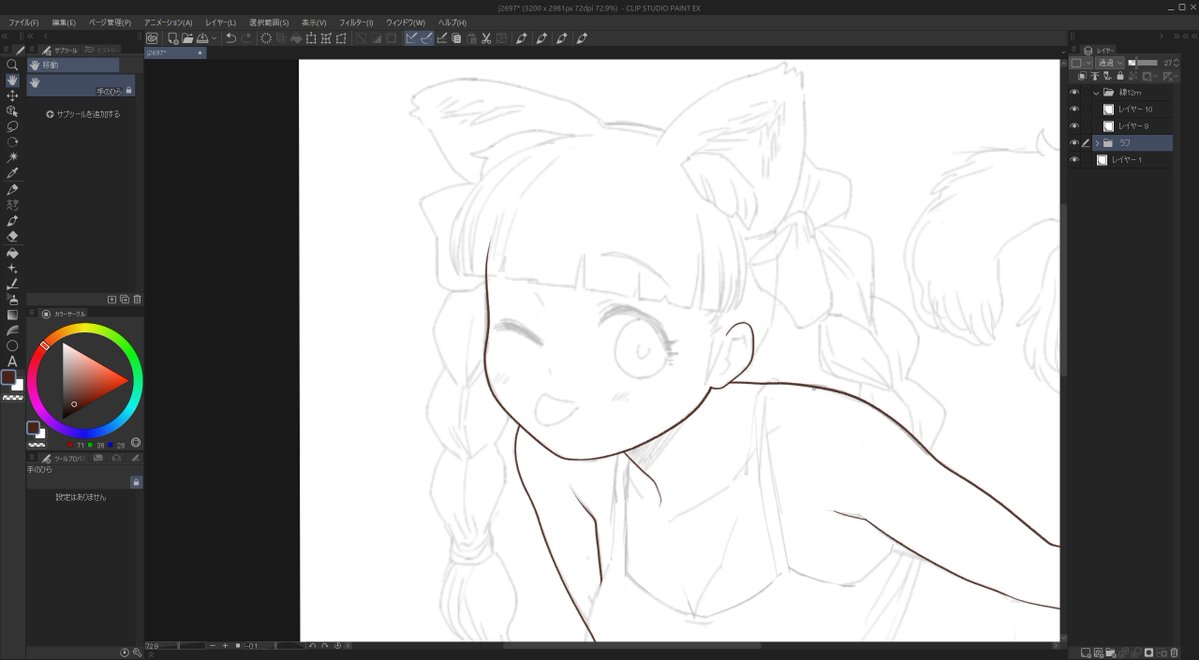1199x660 pixels.
Task: Collapse the 線12m layer folder
Action: coord(1097,93)
